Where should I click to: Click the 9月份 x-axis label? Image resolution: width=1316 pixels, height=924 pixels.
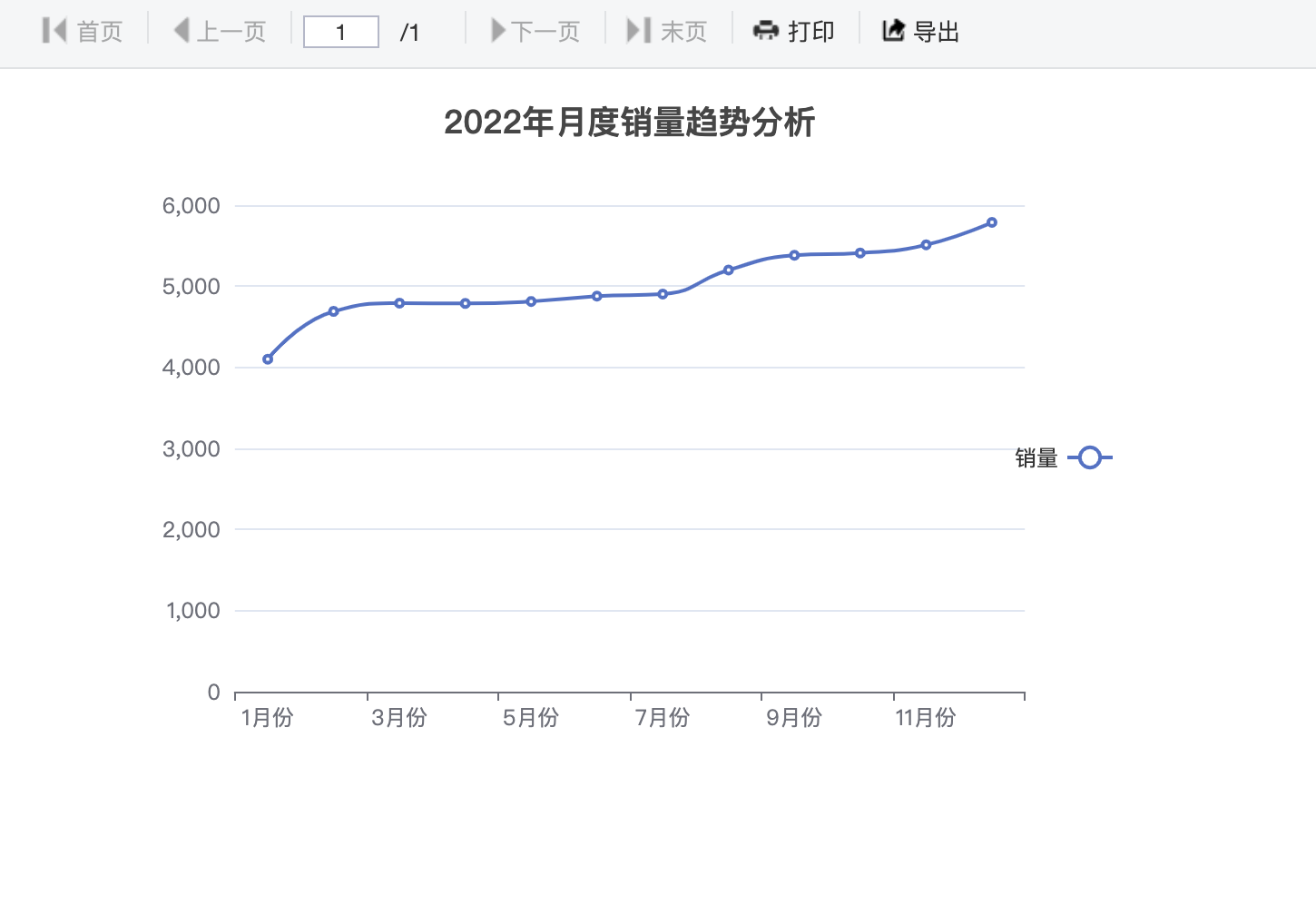pyautogui.click(x=794, y=718)
